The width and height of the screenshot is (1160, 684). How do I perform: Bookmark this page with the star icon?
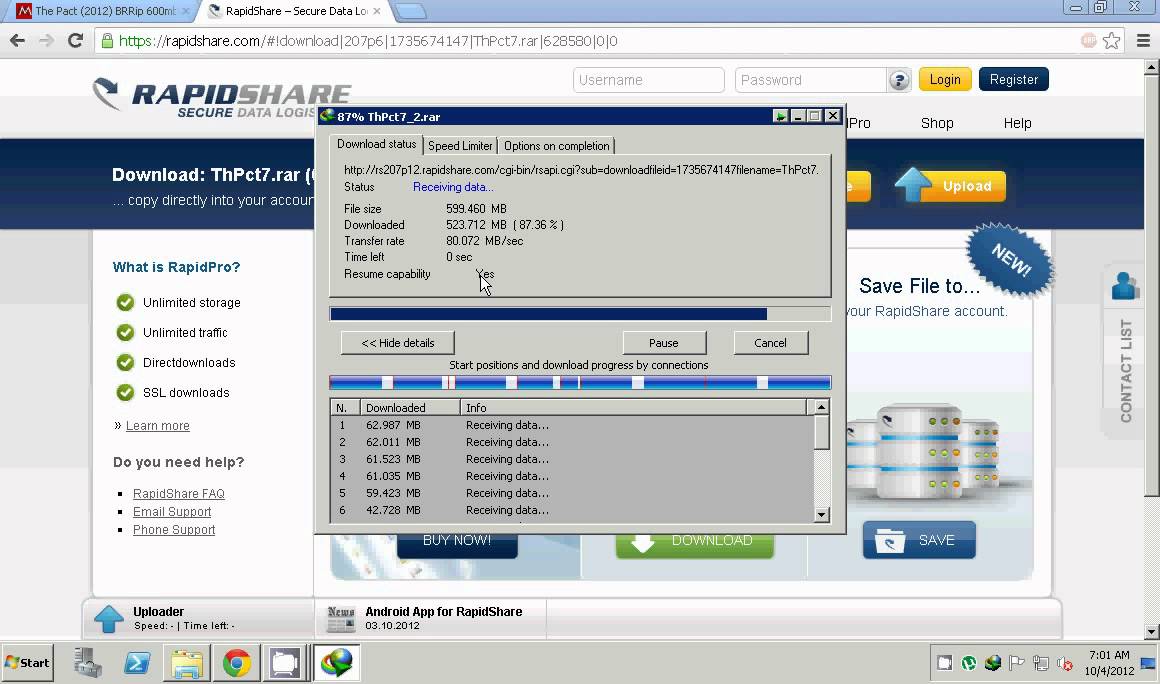[x=1111, y=41]
